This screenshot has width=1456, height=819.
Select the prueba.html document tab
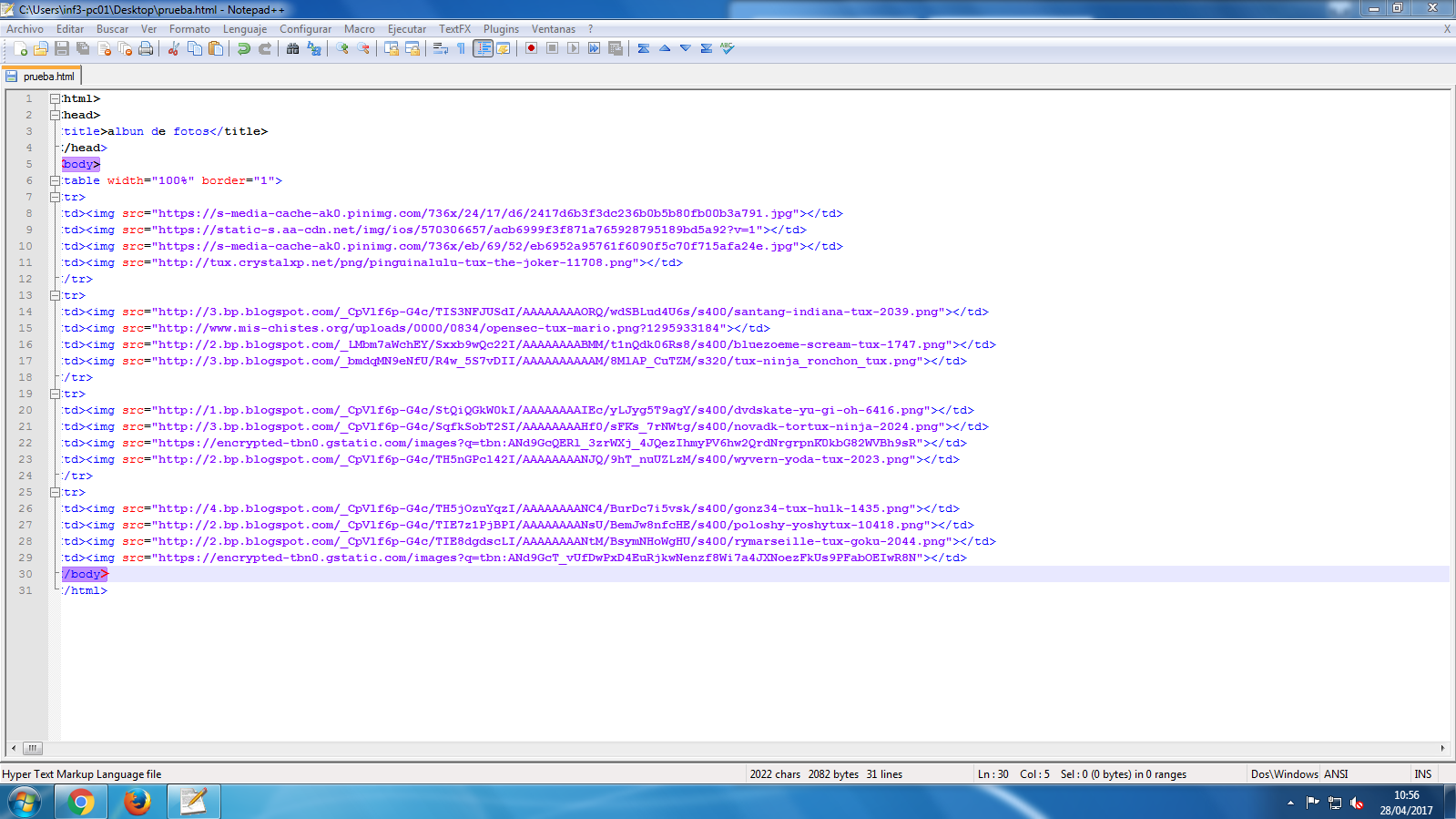(42, 77)
